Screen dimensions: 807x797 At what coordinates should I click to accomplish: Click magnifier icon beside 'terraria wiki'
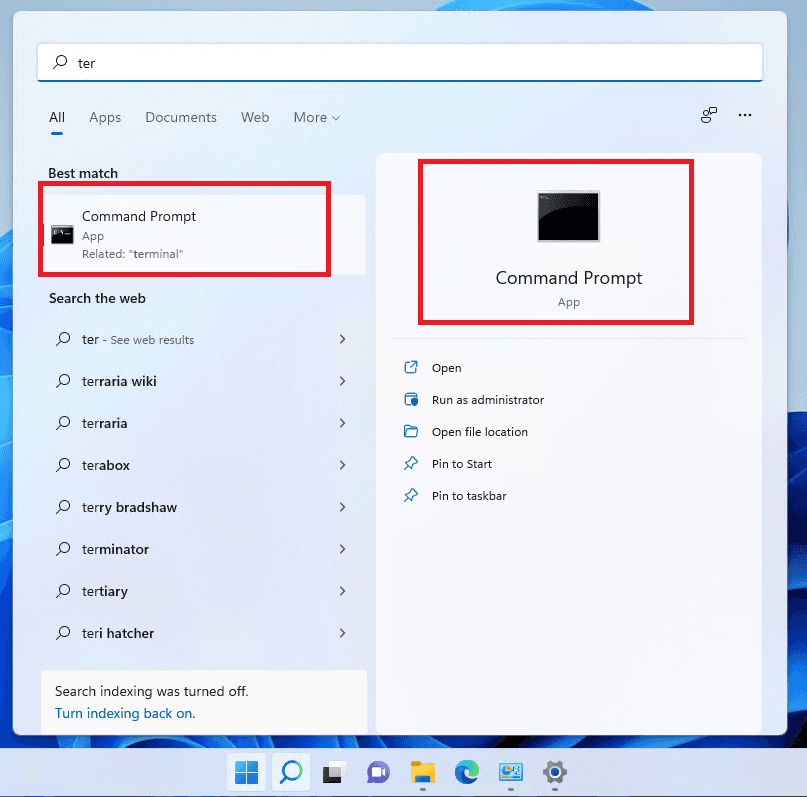point(63,381)
